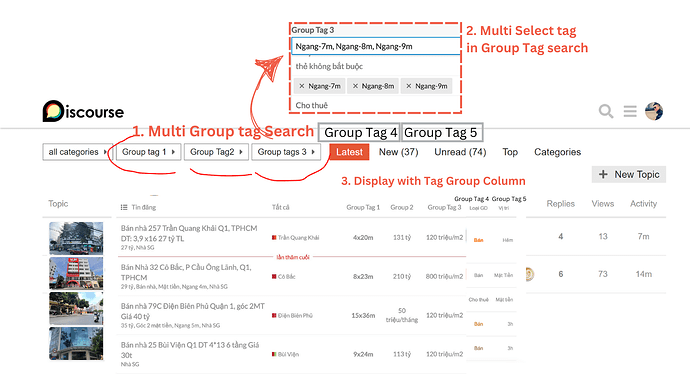Open thumbnail for 79C Điện Biên Phủ listing

coord(76,308)
